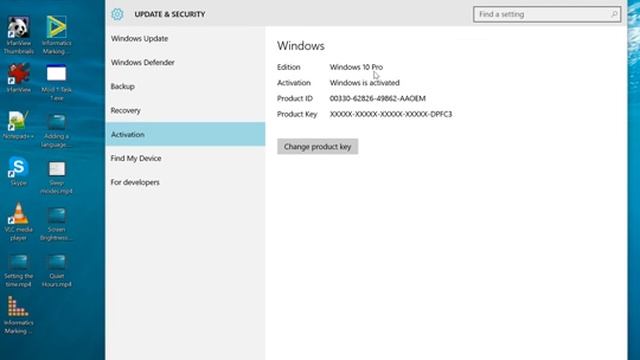640x360 pixels.
Task: Open Find My Device settings
Action: coord(185,158)
